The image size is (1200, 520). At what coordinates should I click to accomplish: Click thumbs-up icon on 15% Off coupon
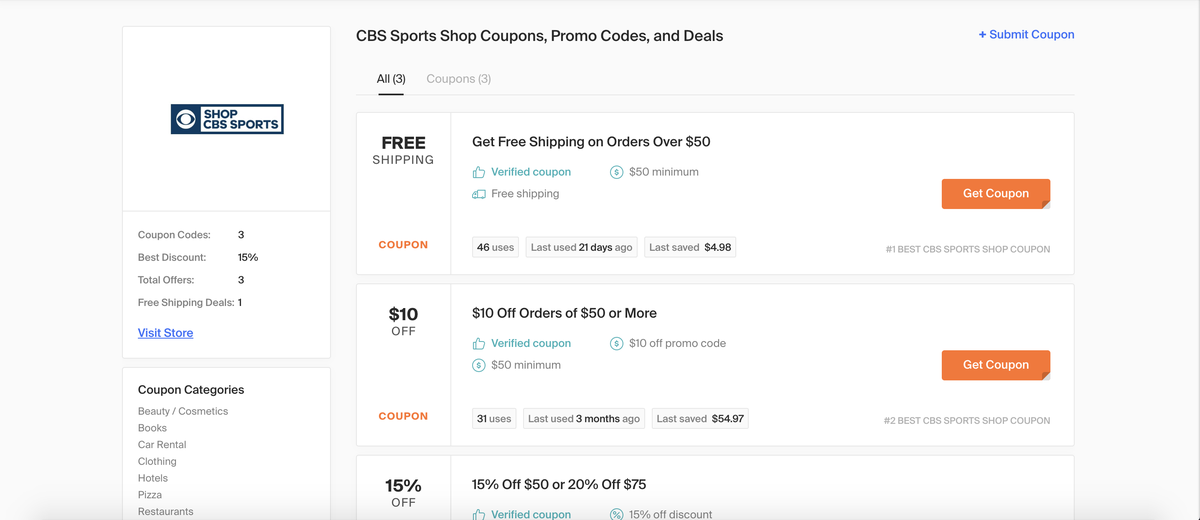click(479, 514)
